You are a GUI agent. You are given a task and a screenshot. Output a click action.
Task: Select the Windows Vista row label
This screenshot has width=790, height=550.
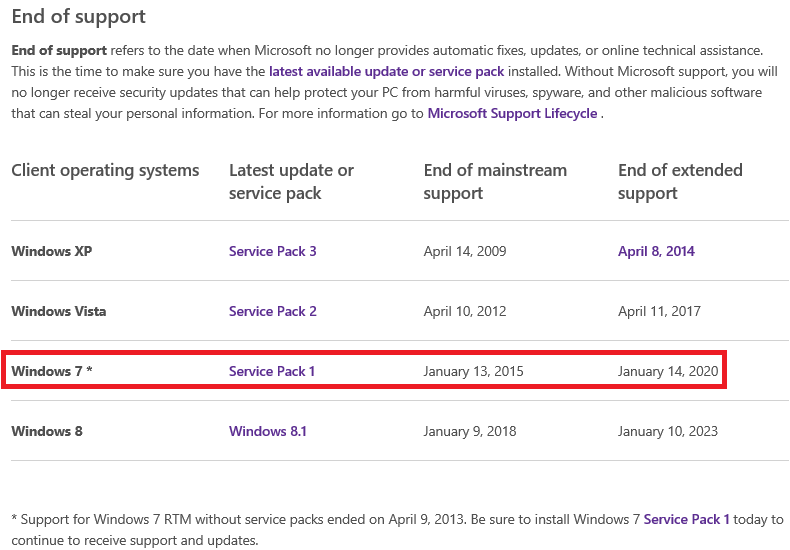point(58,311)
